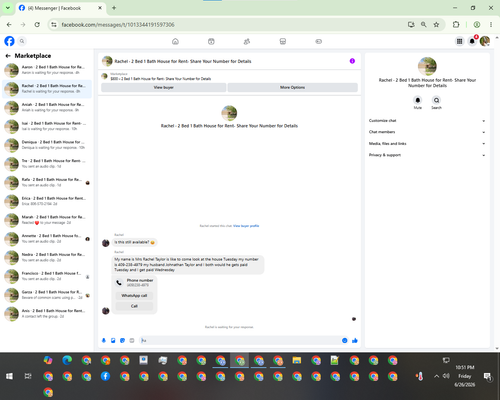Open the Facebook menu grid icon
The image size is (500, 400).
coord(459,41)
